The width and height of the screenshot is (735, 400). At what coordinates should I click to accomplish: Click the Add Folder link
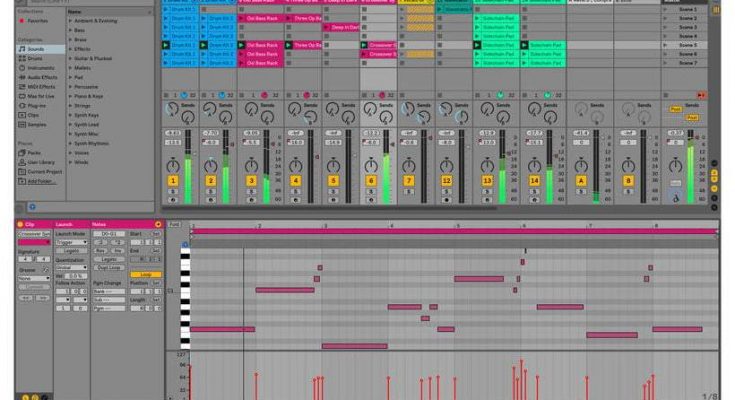(40, 181)
